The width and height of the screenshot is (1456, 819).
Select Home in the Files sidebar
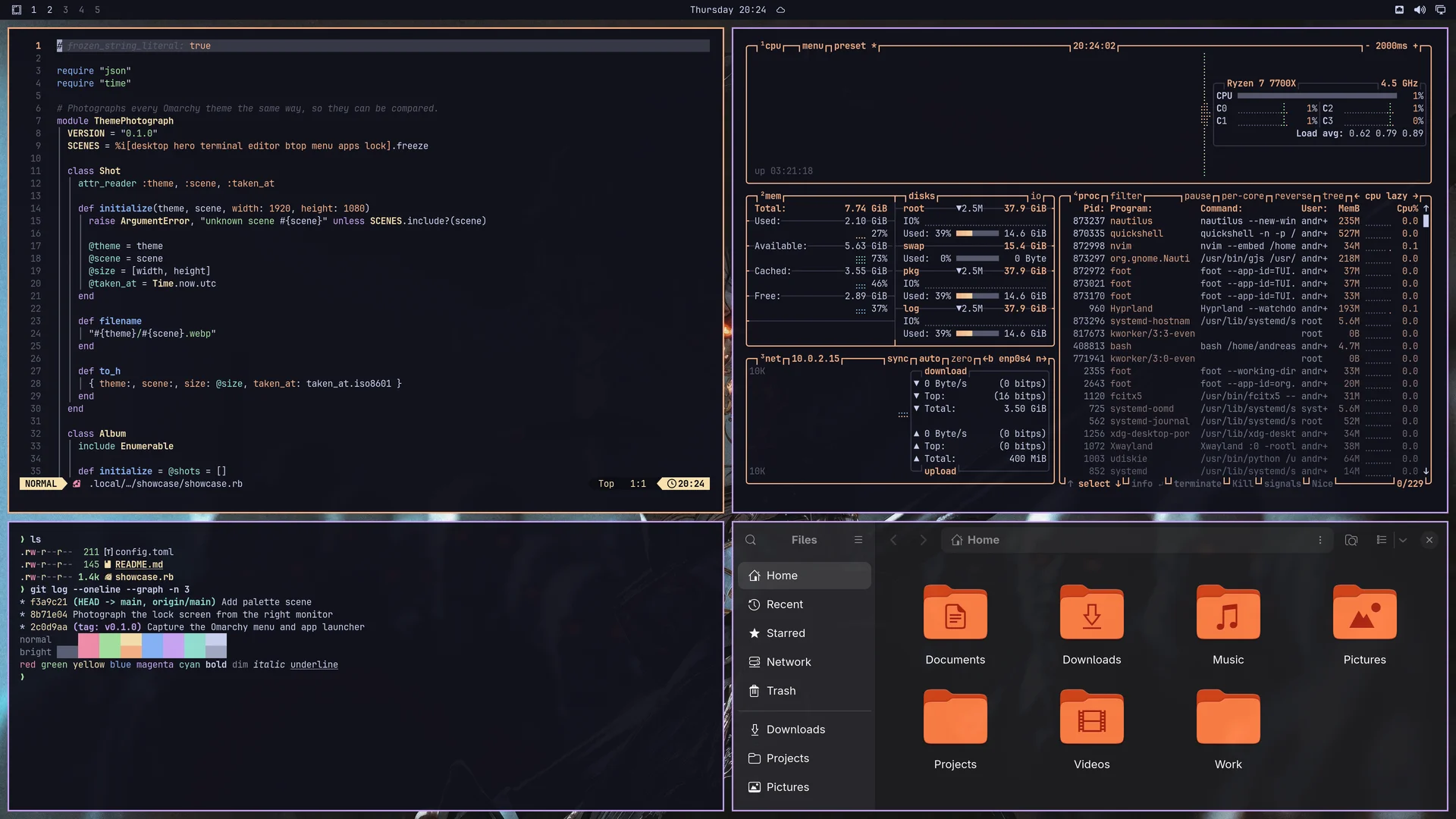click(804, 576)
